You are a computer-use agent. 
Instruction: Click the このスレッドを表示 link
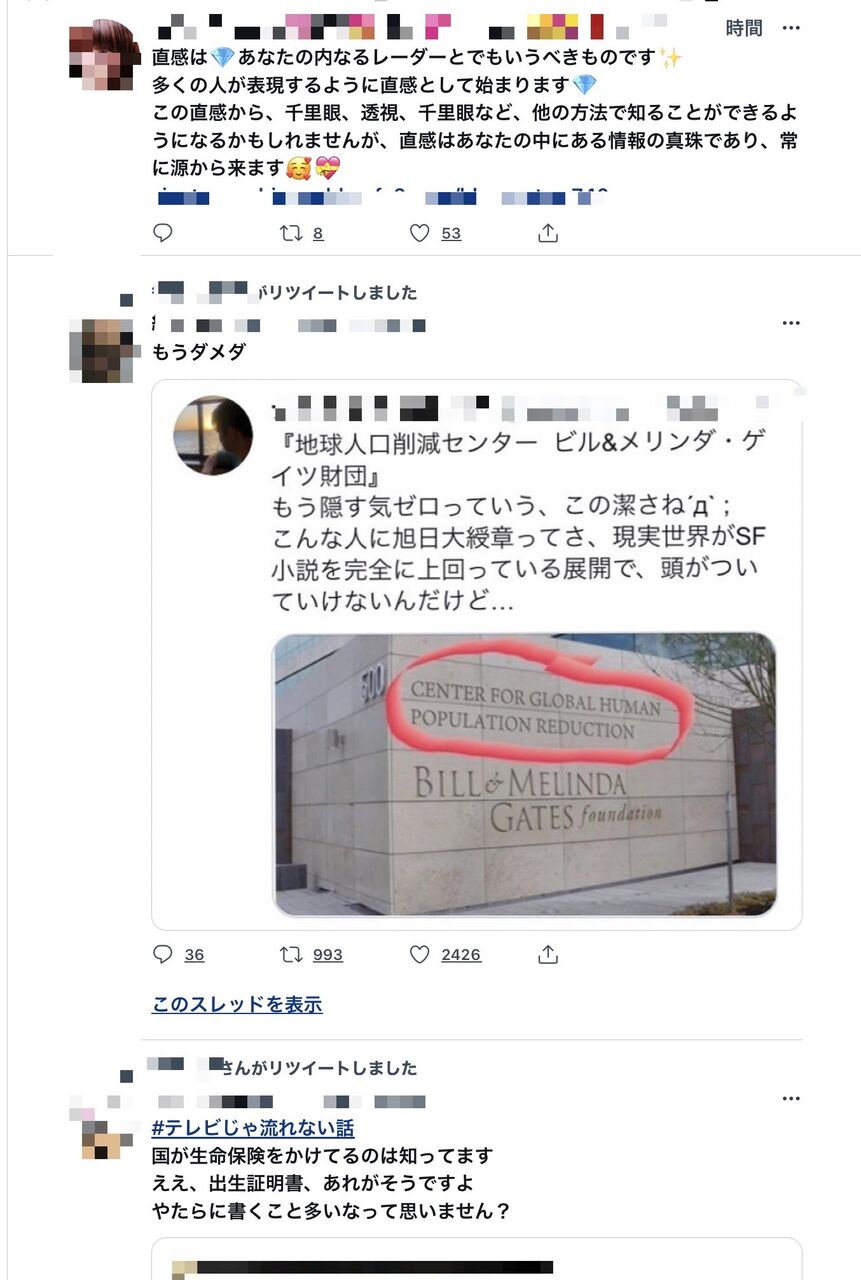tap(237, 1005)
